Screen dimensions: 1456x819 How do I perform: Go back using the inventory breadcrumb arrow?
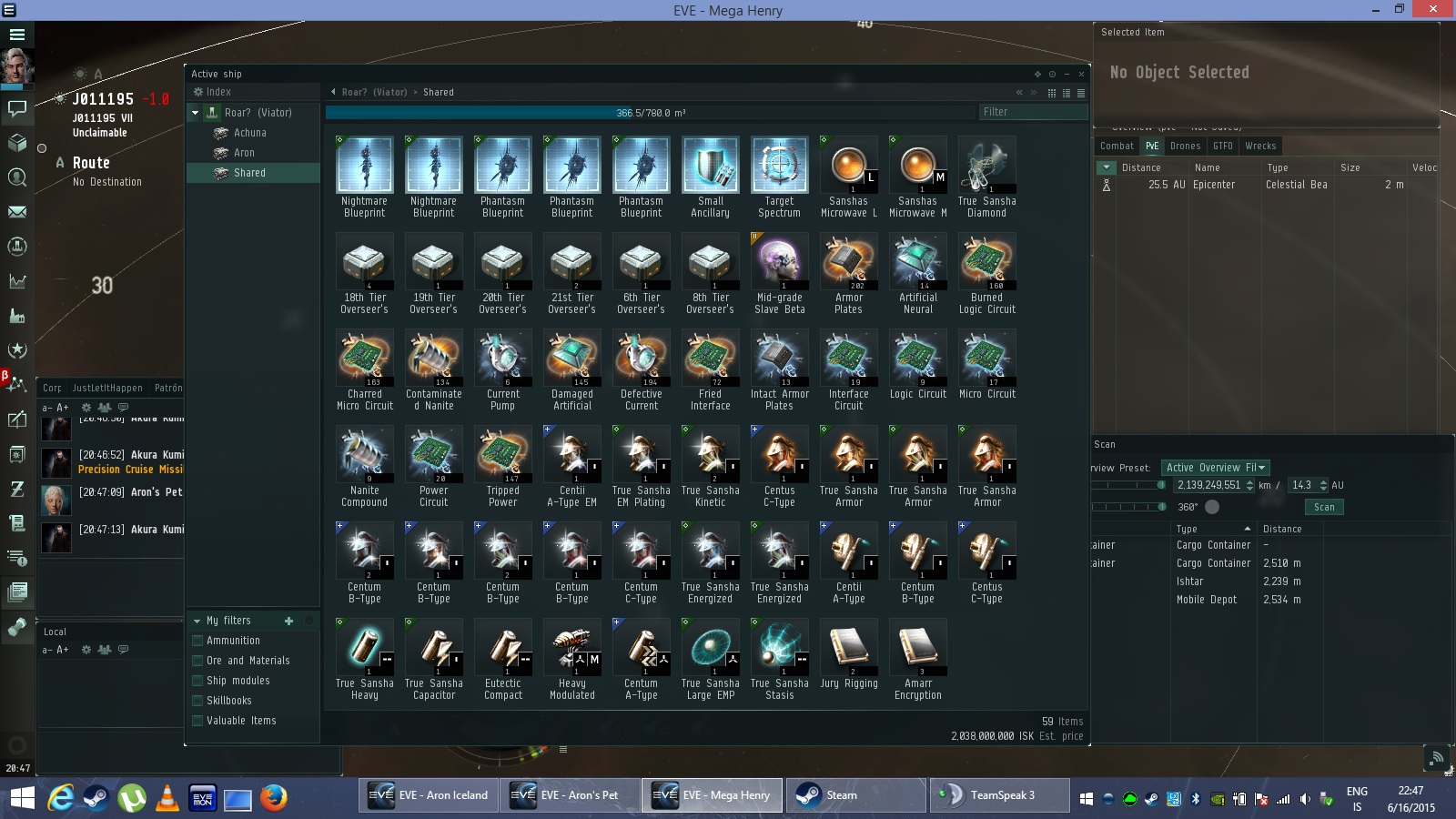[333, 92]
